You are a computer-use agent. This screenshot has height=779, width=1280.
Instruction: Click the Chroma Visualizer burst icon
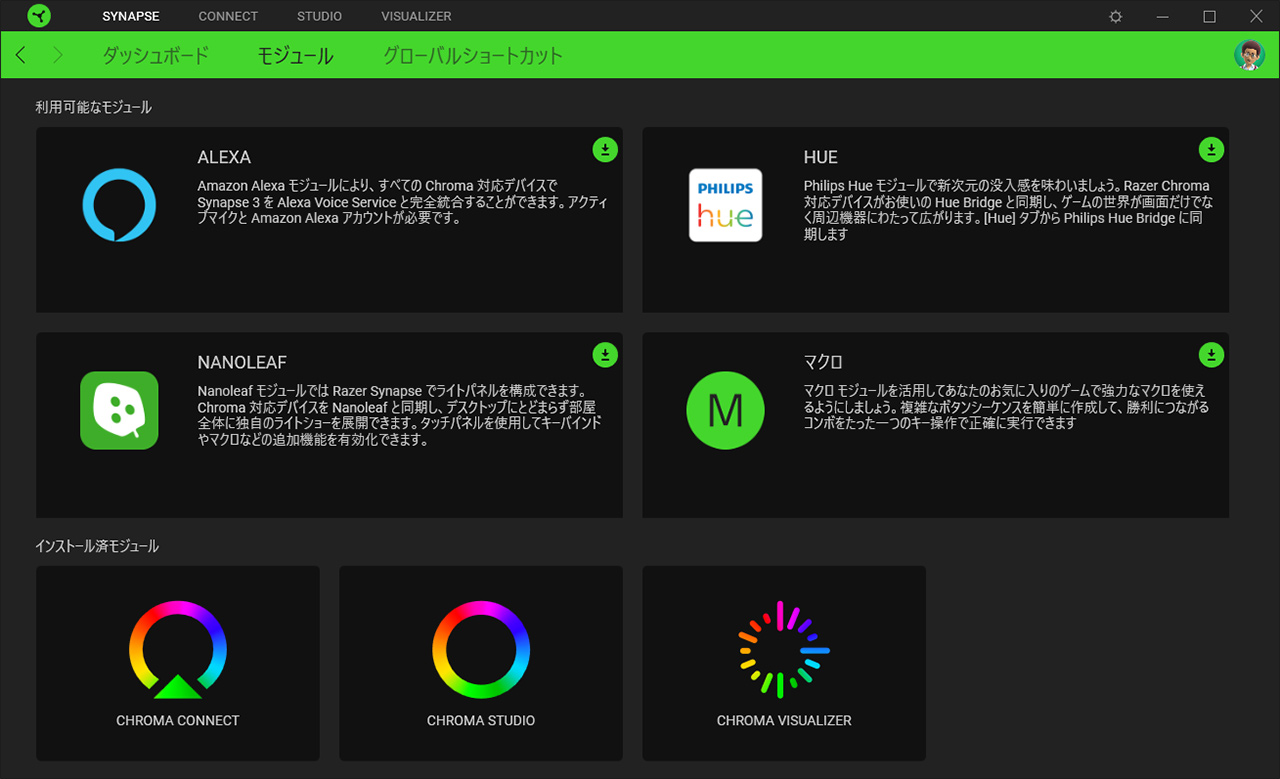click(784, 649)
